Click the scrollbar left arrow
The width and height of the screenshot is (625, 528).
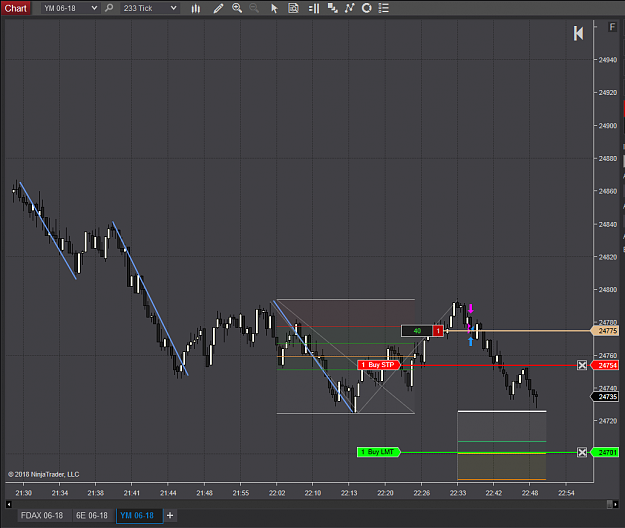pyautogui.click(x=8, y=504)
